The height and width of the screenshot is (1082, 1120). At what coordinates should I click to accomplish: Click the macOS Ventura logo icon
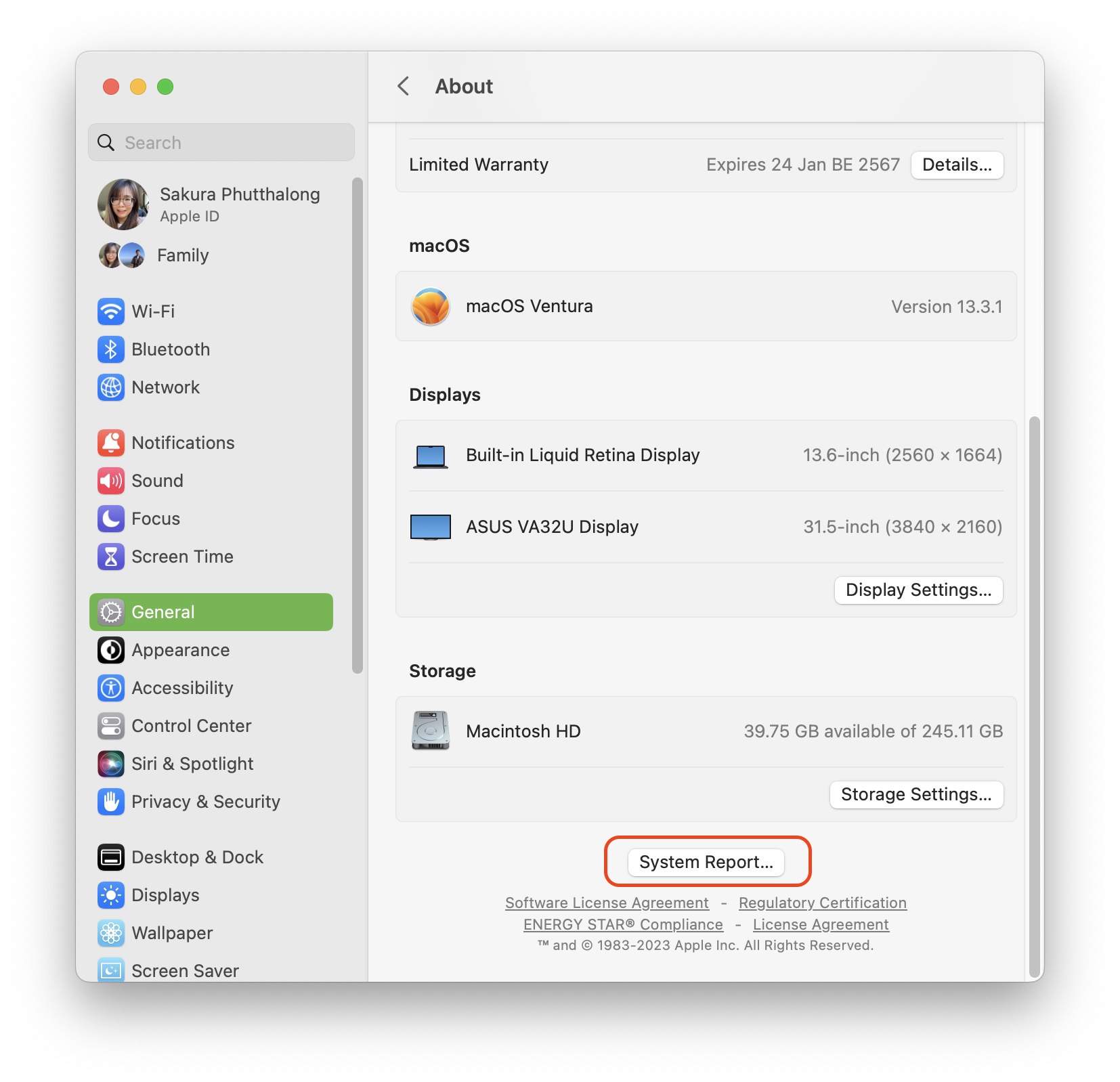click(x=431, y=307)
